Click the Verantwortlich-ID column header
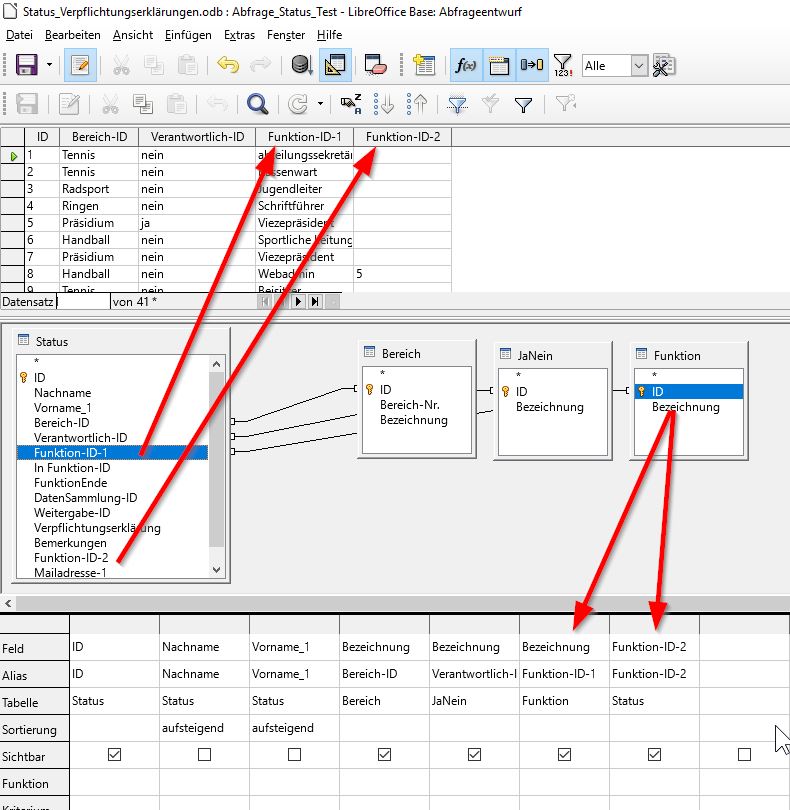Viewport: 790px width, 810px height. (197, 137)
